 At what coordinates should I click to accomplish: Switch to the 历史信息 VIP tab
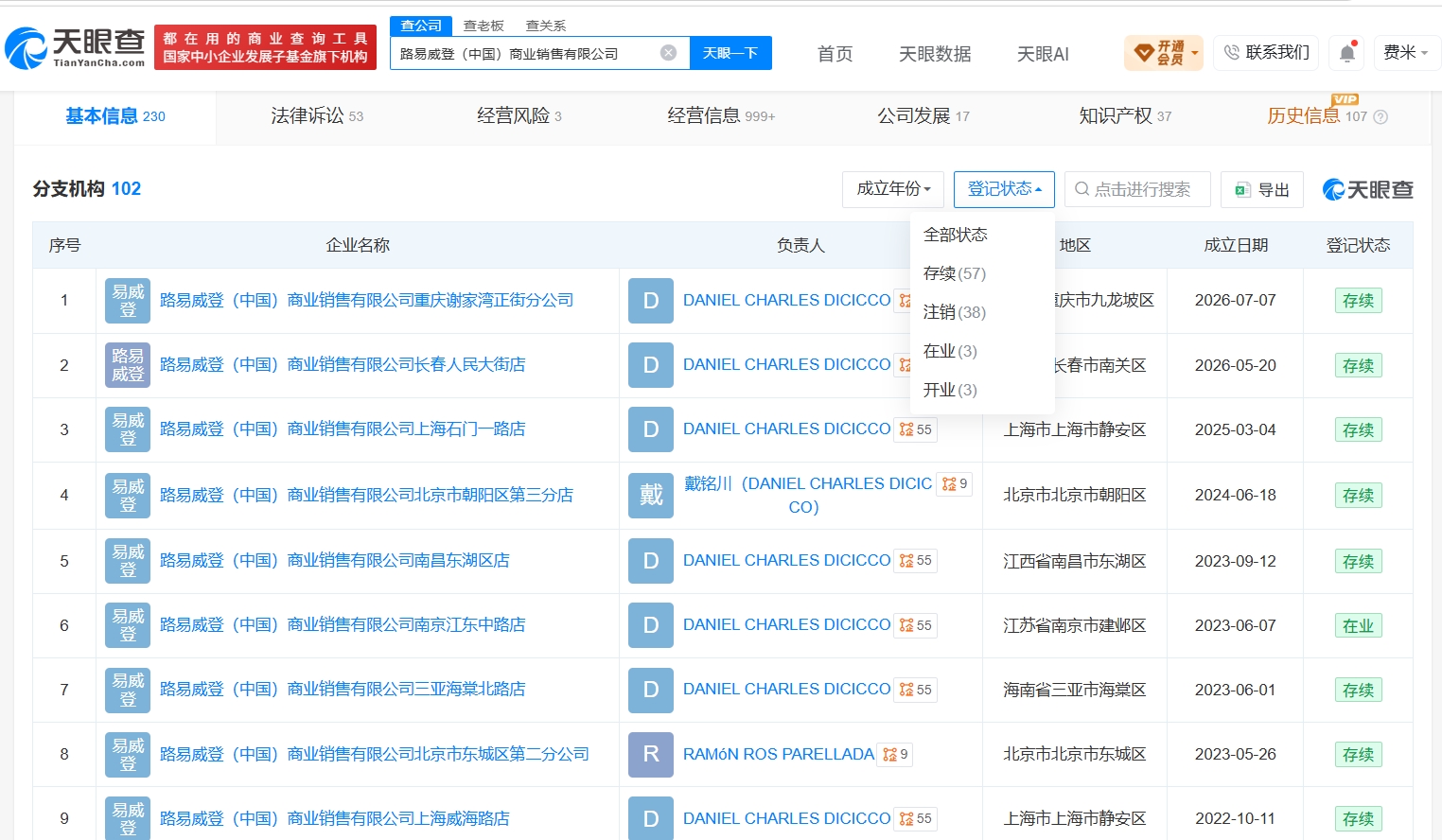[x=1317, y=116]
